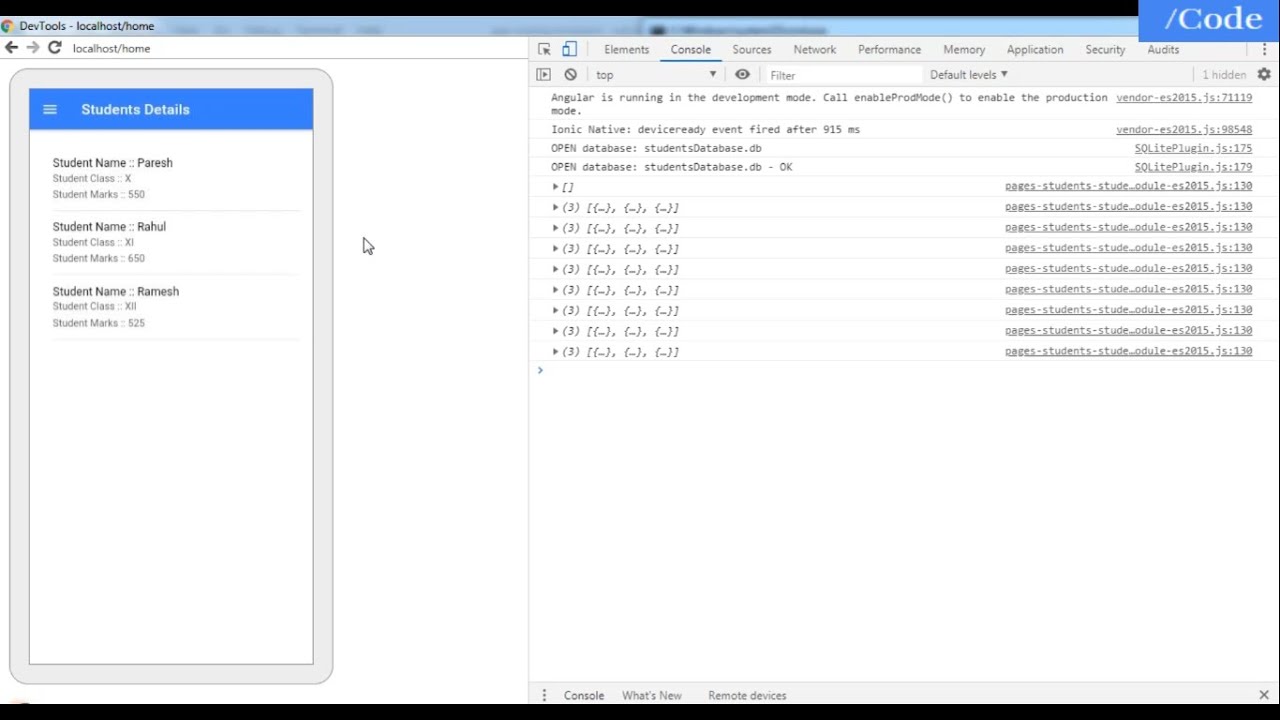Image resolution: width=1280 pixels, height=720 pixels.
Task: Close the bottom drawer with X
Action: 1264,695
